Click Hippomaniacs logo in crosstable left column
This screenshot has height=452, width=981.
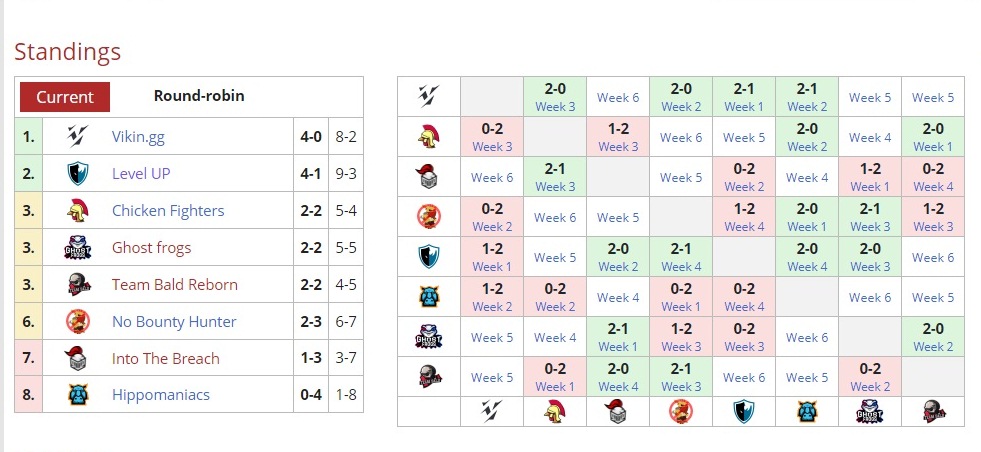(x=428, y=297)
